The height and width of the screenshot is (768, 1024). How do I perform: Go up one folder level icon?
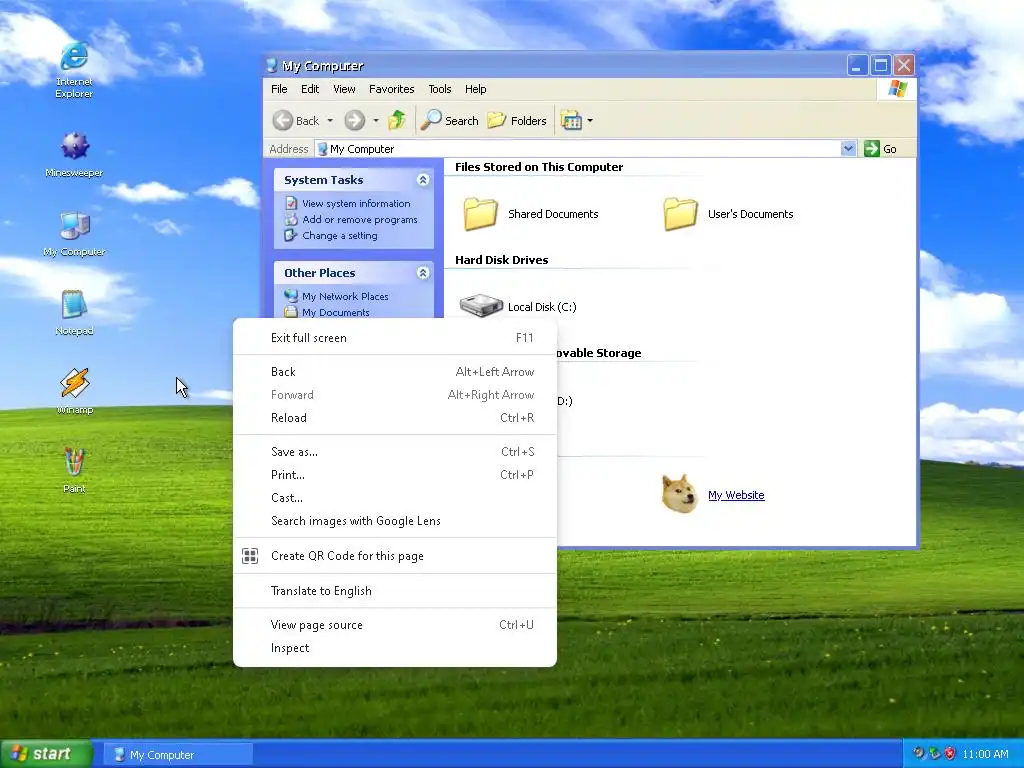coord(396,120)
